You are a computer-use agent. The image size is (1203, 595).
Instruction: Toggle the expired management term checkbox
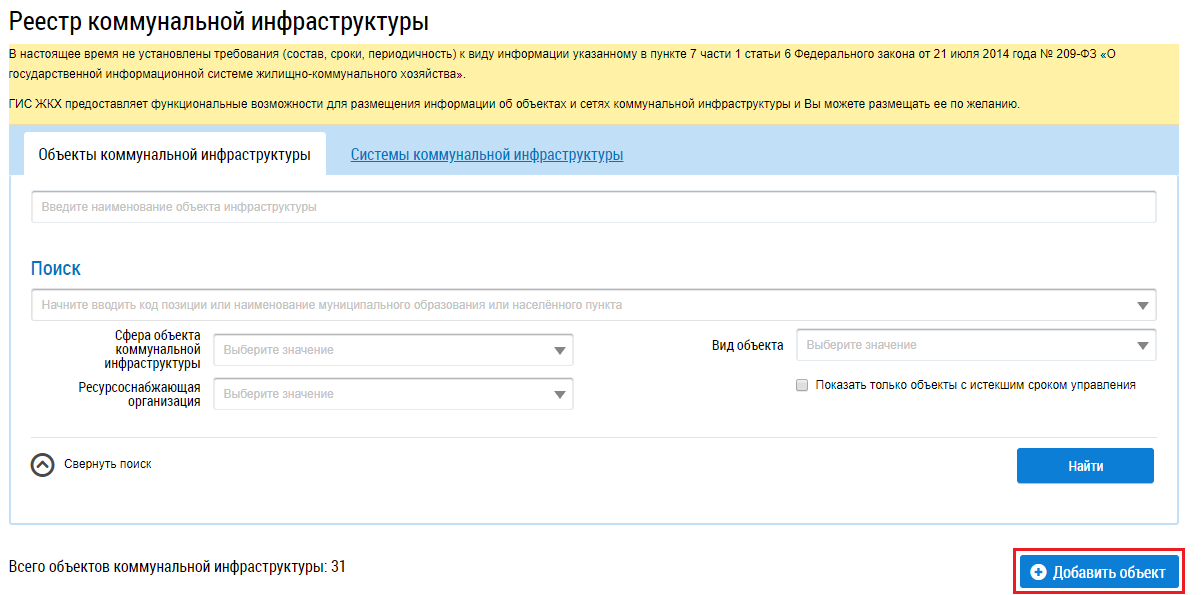802,385
